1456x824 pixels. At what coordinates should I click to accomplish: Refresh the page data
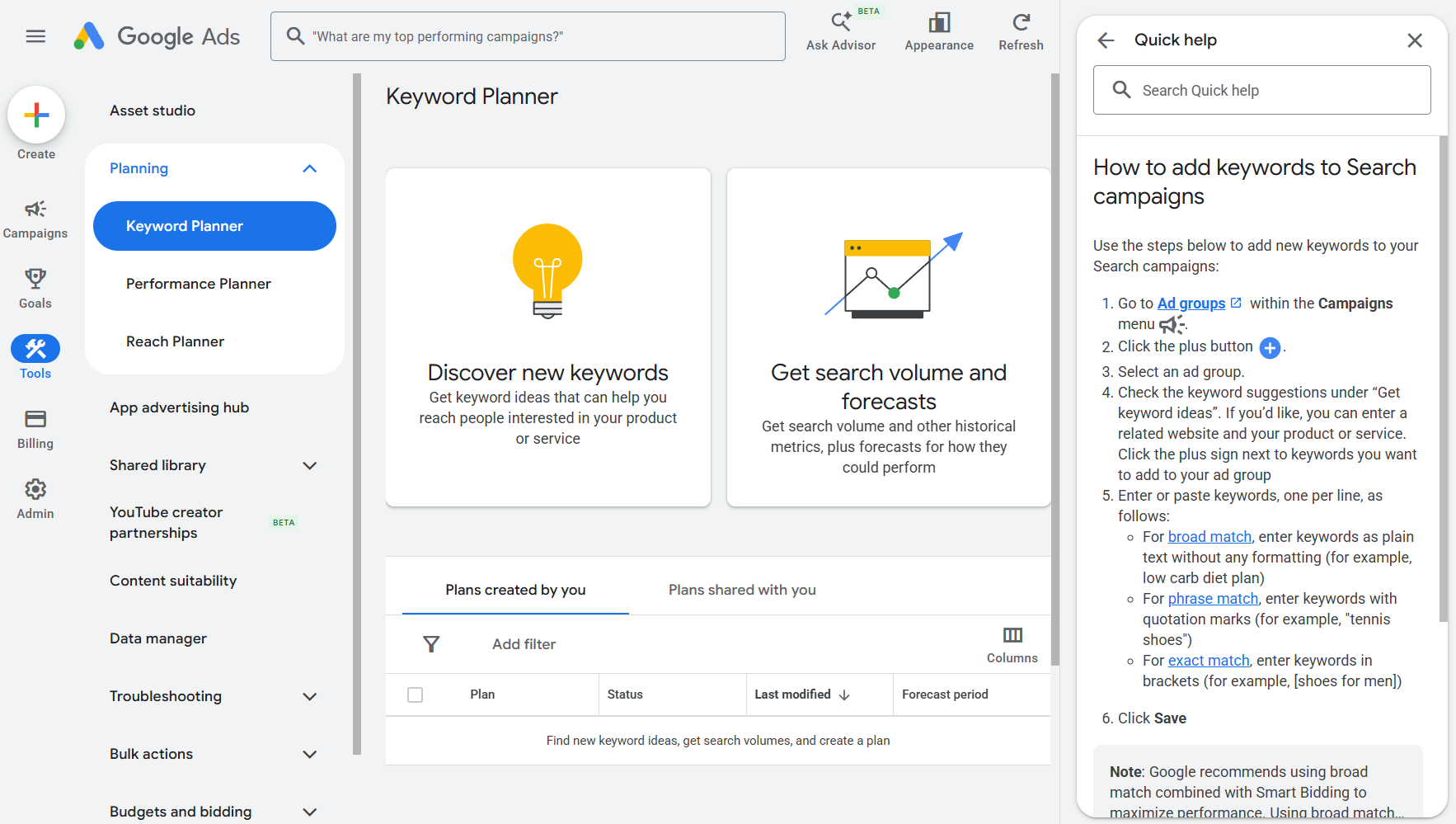click(x=1021, y=31)
